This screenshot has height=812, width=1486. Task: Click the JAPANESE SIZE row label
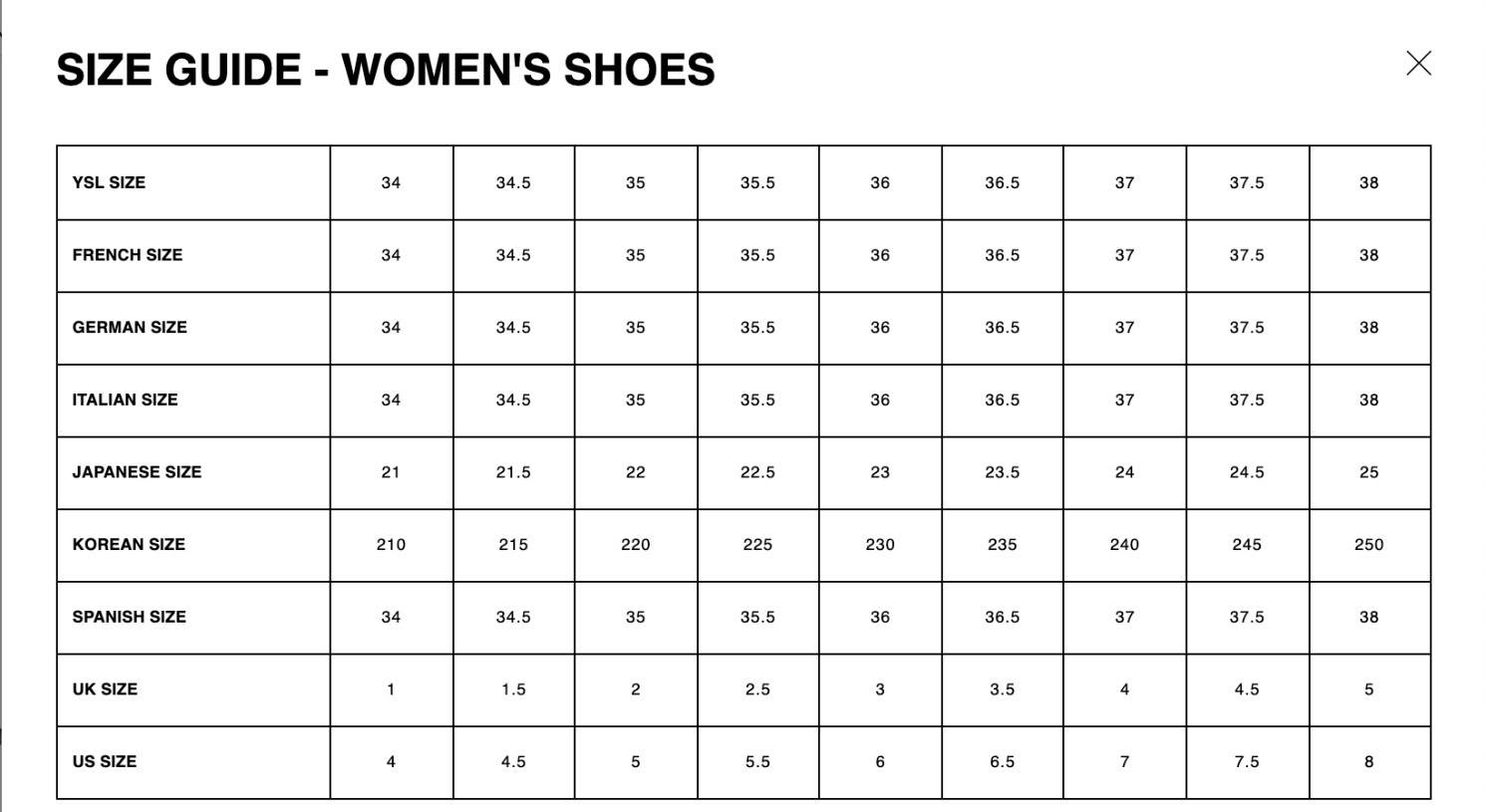137,472
